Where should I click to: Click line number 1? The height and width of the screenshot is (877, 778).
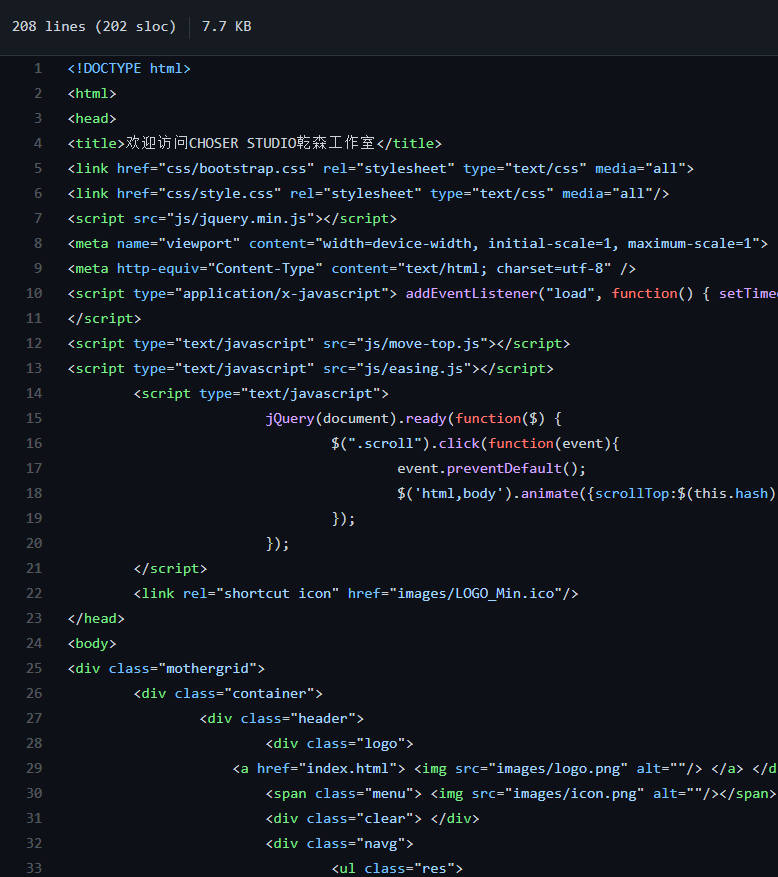pyautogui.click(x=38, y=68)
